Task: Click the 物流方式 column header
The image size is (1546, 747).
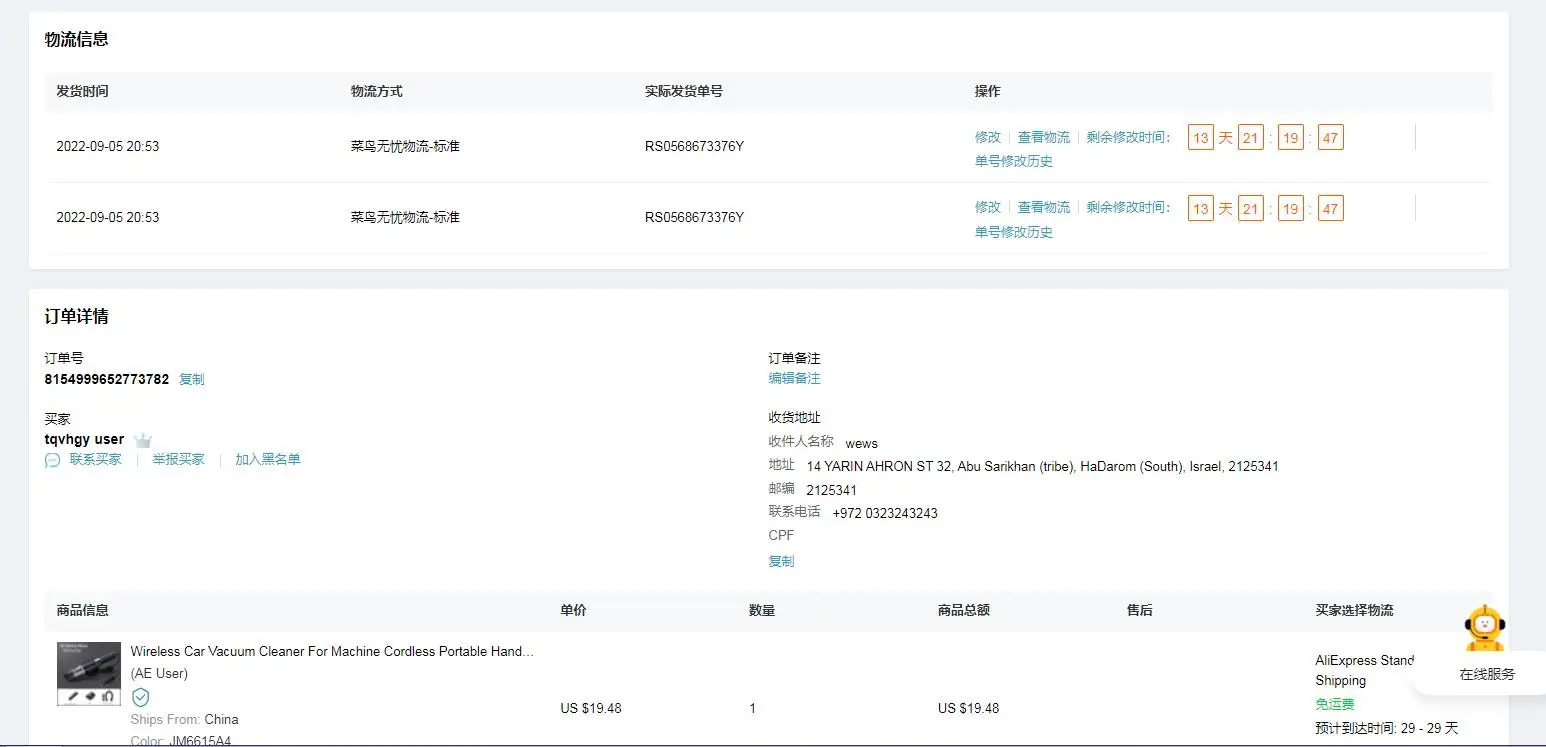Action: click(377, 91)
